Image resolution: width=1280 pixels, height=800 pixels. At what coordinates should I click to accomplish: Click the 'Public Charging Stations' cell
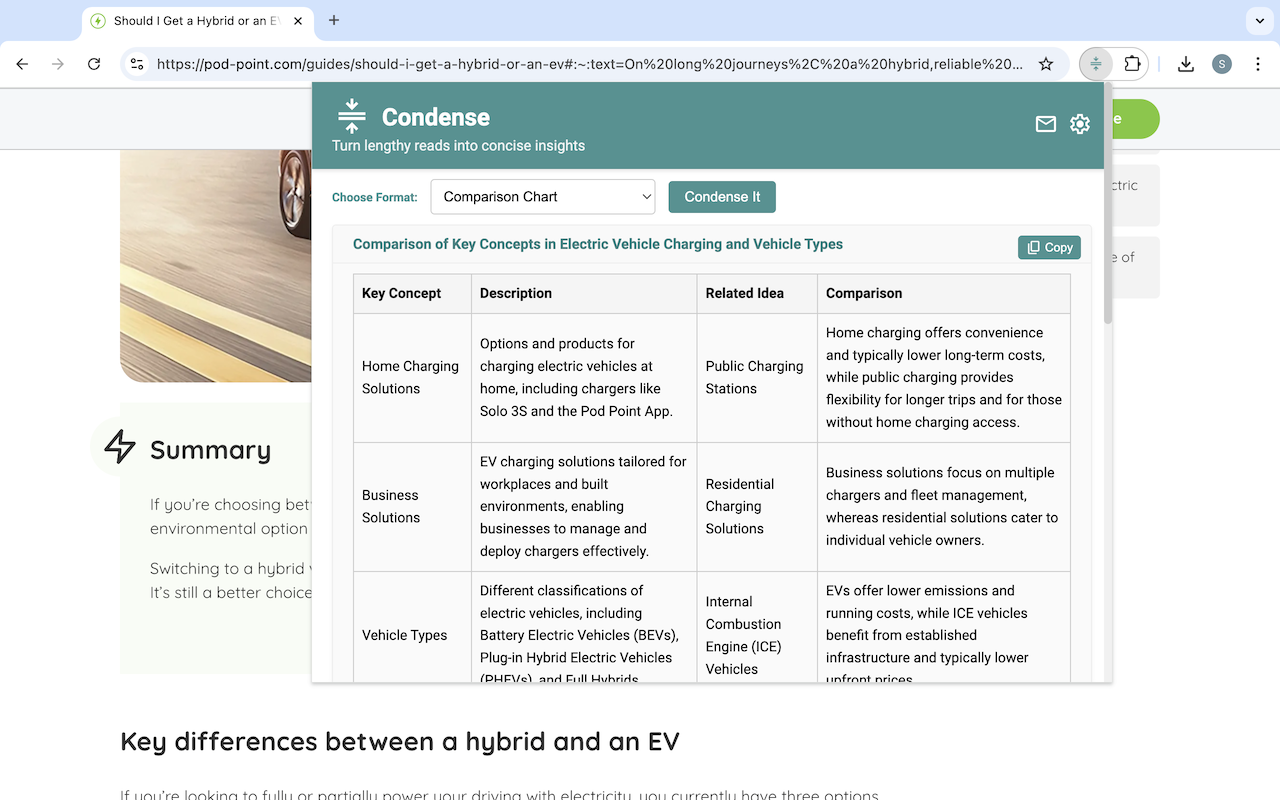click(757, 378)
